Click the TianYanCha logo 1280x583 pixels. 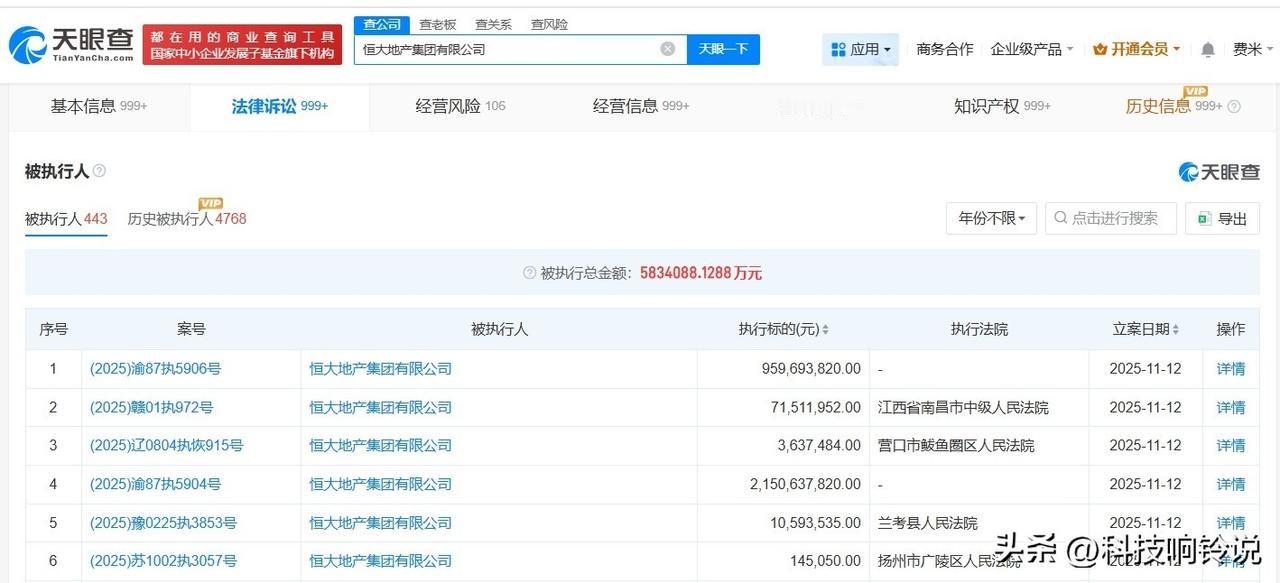pyautogui.click(x=72, y=44)
